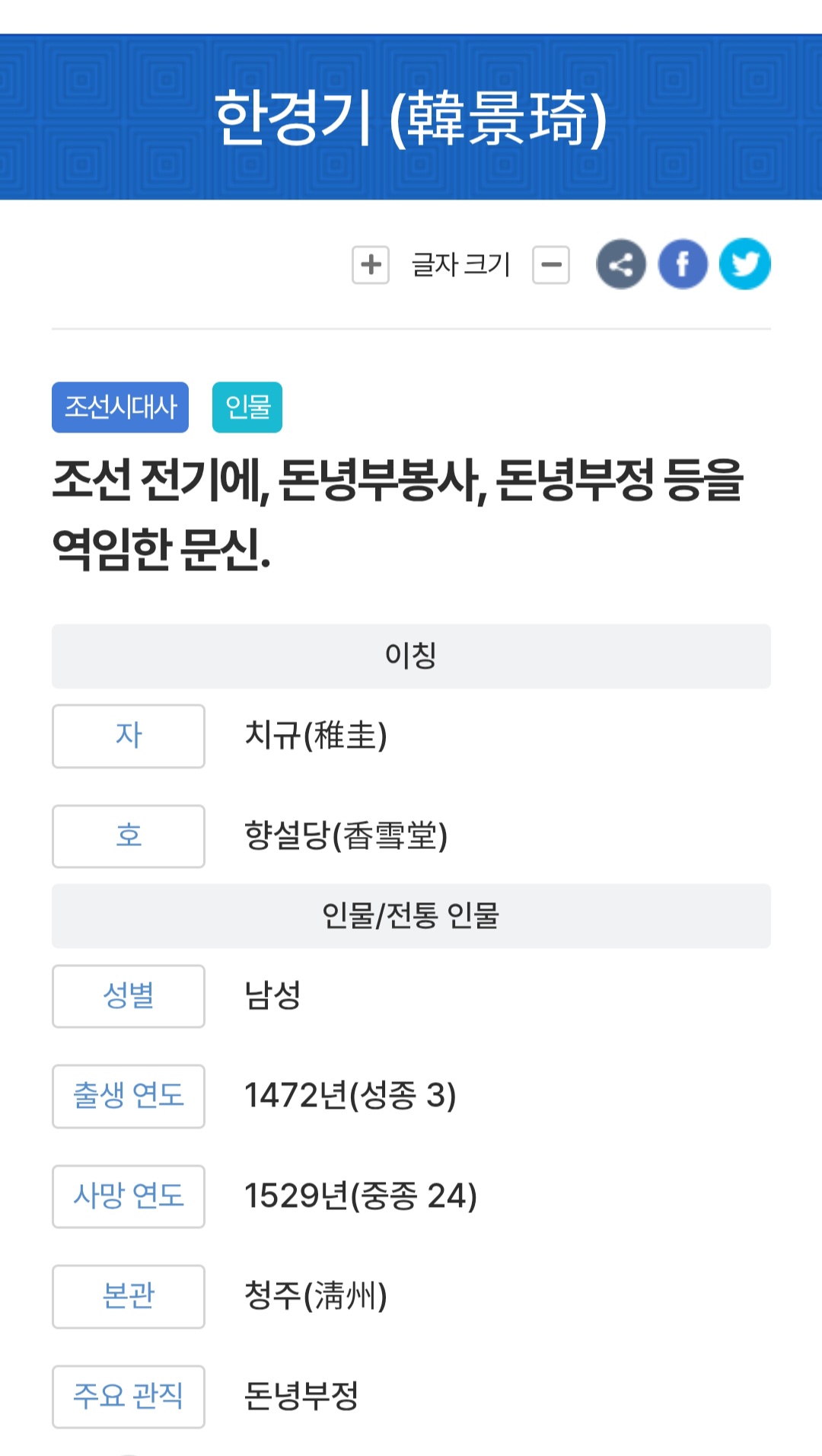Click the 글자 크기 label
This screenshot has height=1456, width=822.
tap(460, 265)
